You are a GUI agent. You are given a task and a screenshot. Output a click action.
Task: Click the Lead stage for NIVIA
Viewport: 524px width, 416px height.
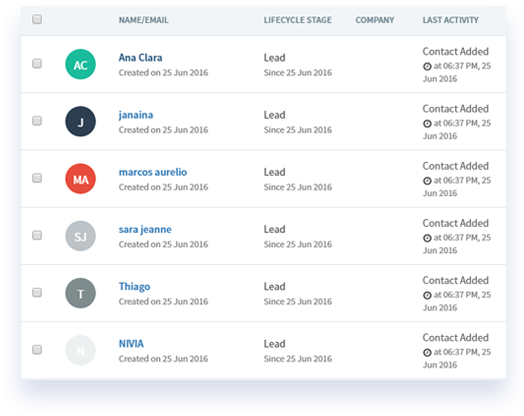pos(274,344)
